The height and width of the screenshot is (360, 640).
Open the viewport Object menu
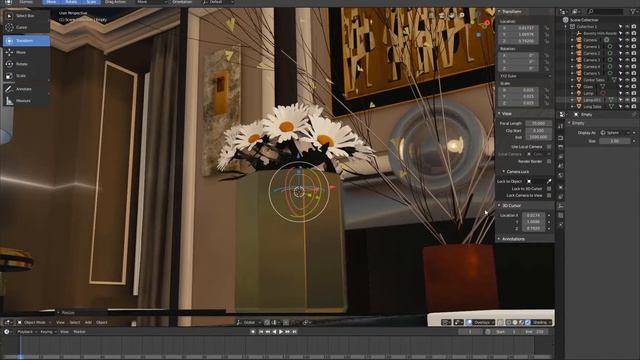coord(102,322)
